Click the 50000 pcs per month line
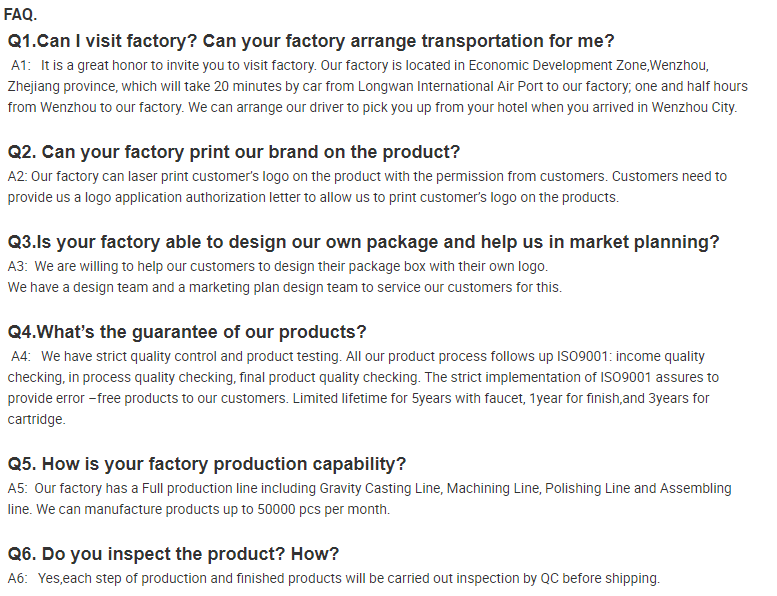Screen dimensions: 777x596 point(199,509)
